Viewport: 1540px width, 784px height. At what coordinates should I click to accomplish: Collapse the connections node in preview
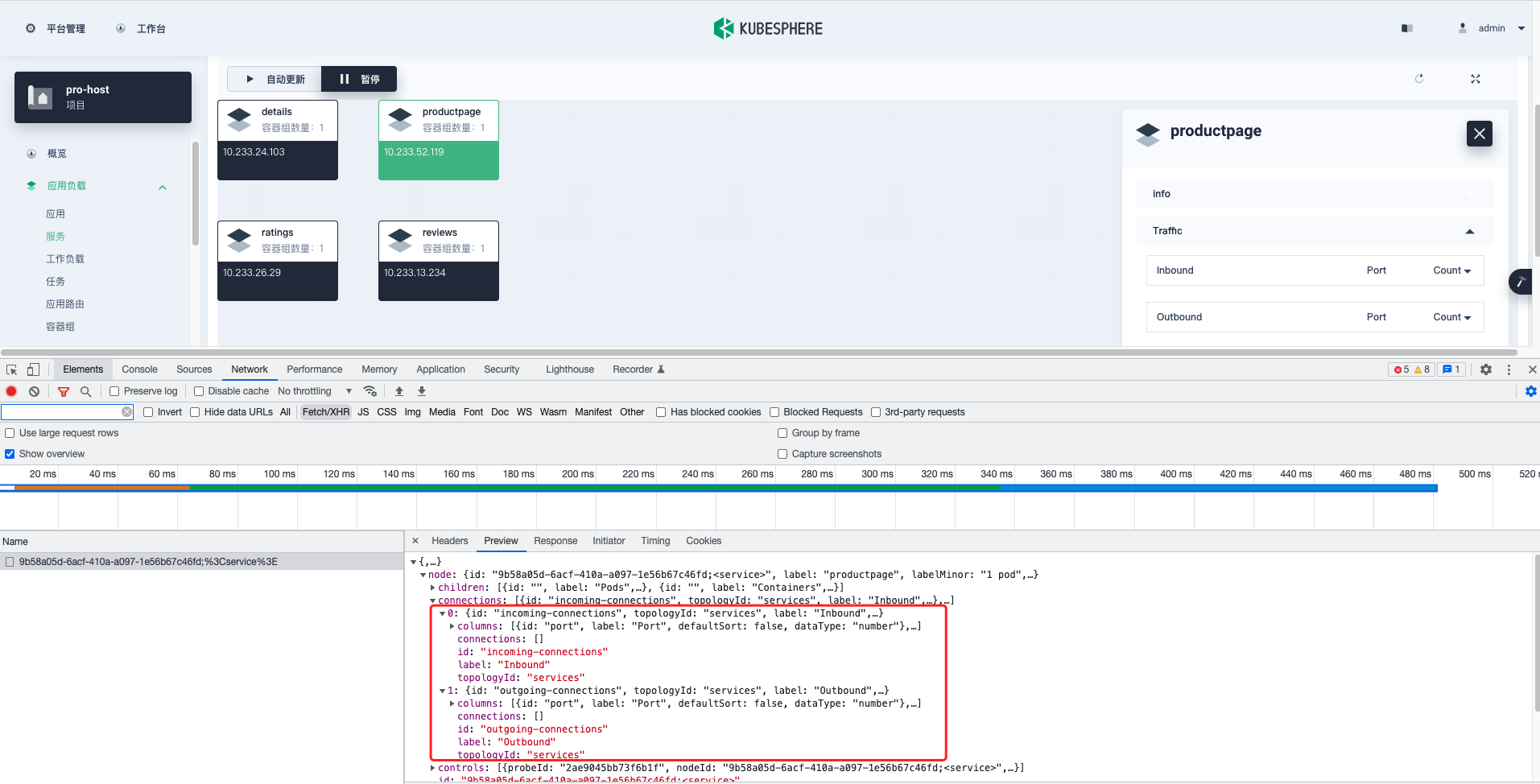pyautogui.click(x=433, y=600)
